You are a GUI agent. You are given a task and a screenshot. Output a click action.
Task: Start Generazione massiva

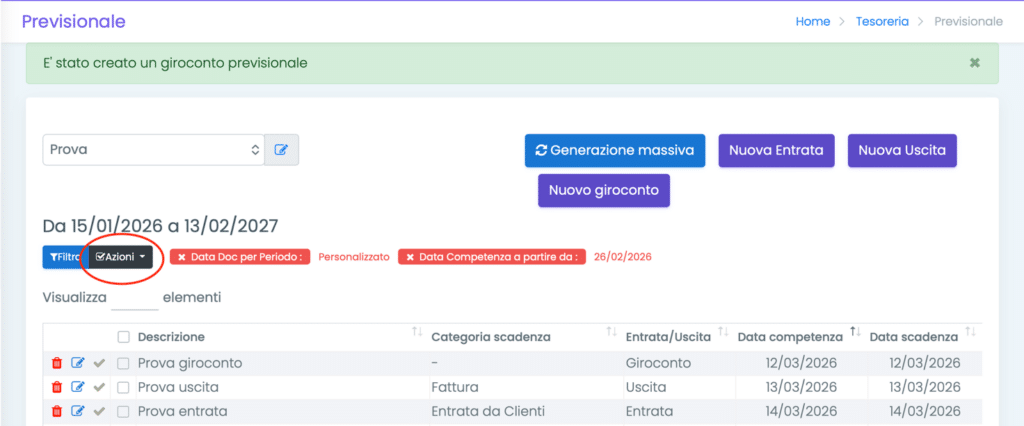click(615, 150)
